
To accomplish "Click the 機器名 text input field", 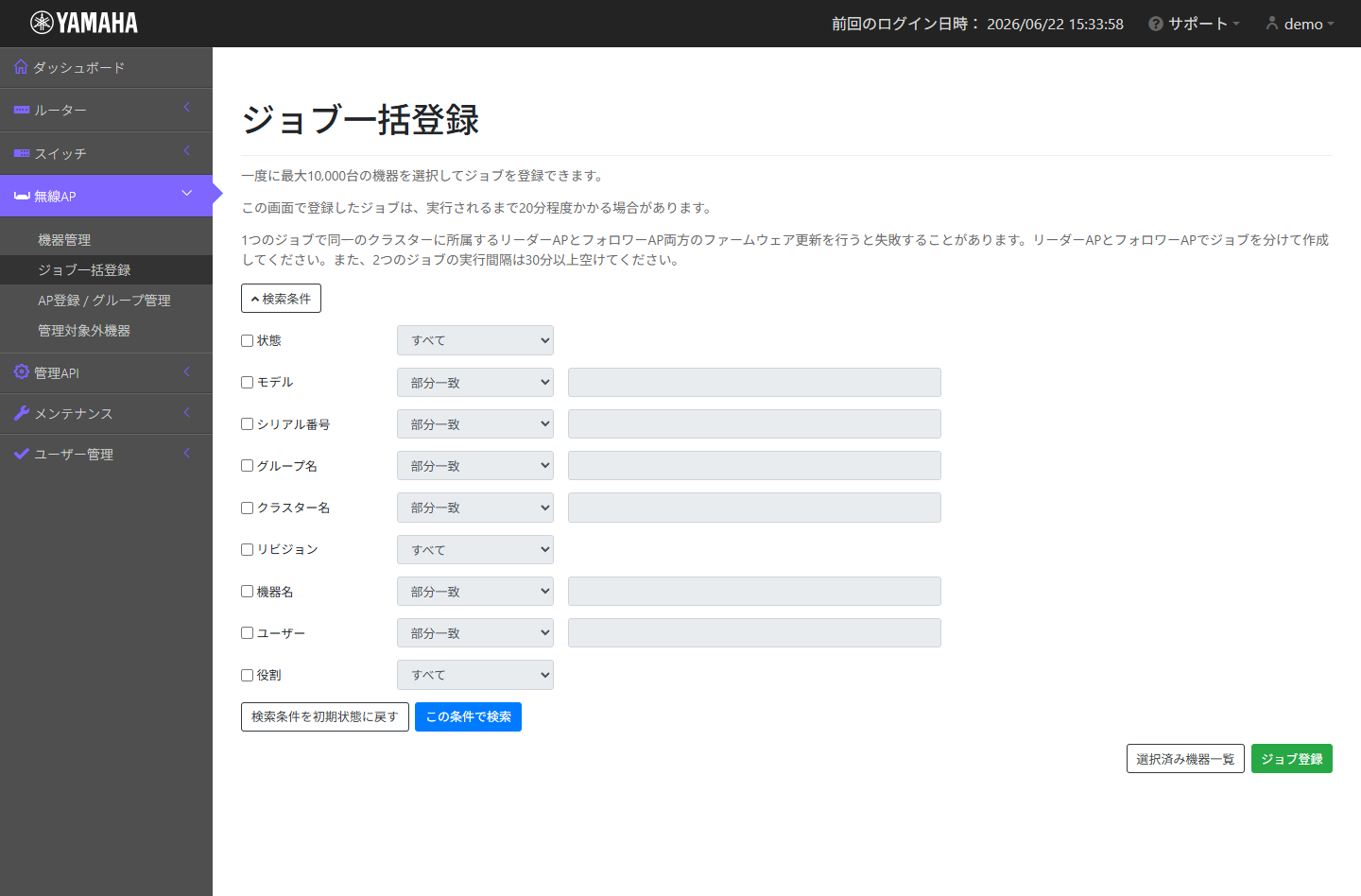I will point(754,592).
